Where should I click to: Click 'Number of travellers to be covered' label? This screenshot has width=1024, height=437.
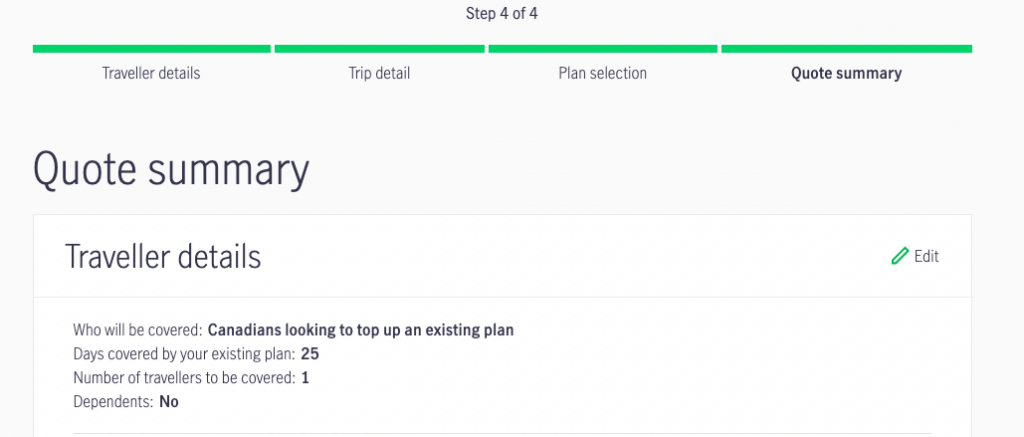pos(184,378)
